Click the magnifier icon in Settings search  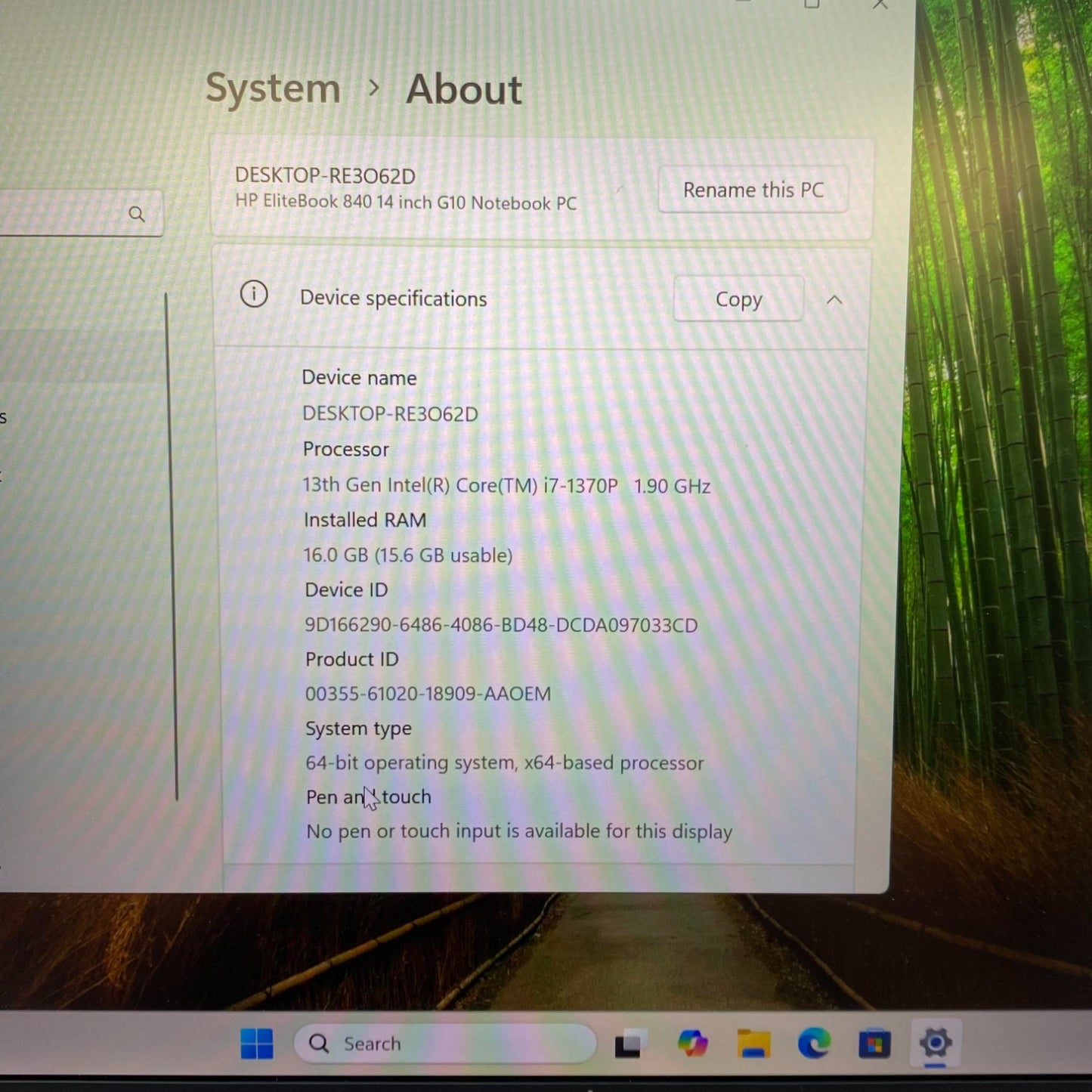tap(137, 215)
